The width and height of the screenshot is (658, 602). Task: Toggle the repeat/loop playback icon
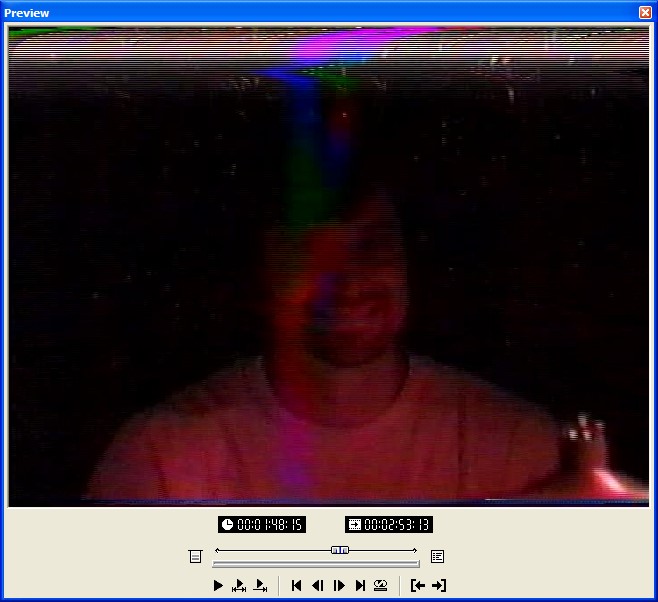(380, 585)
